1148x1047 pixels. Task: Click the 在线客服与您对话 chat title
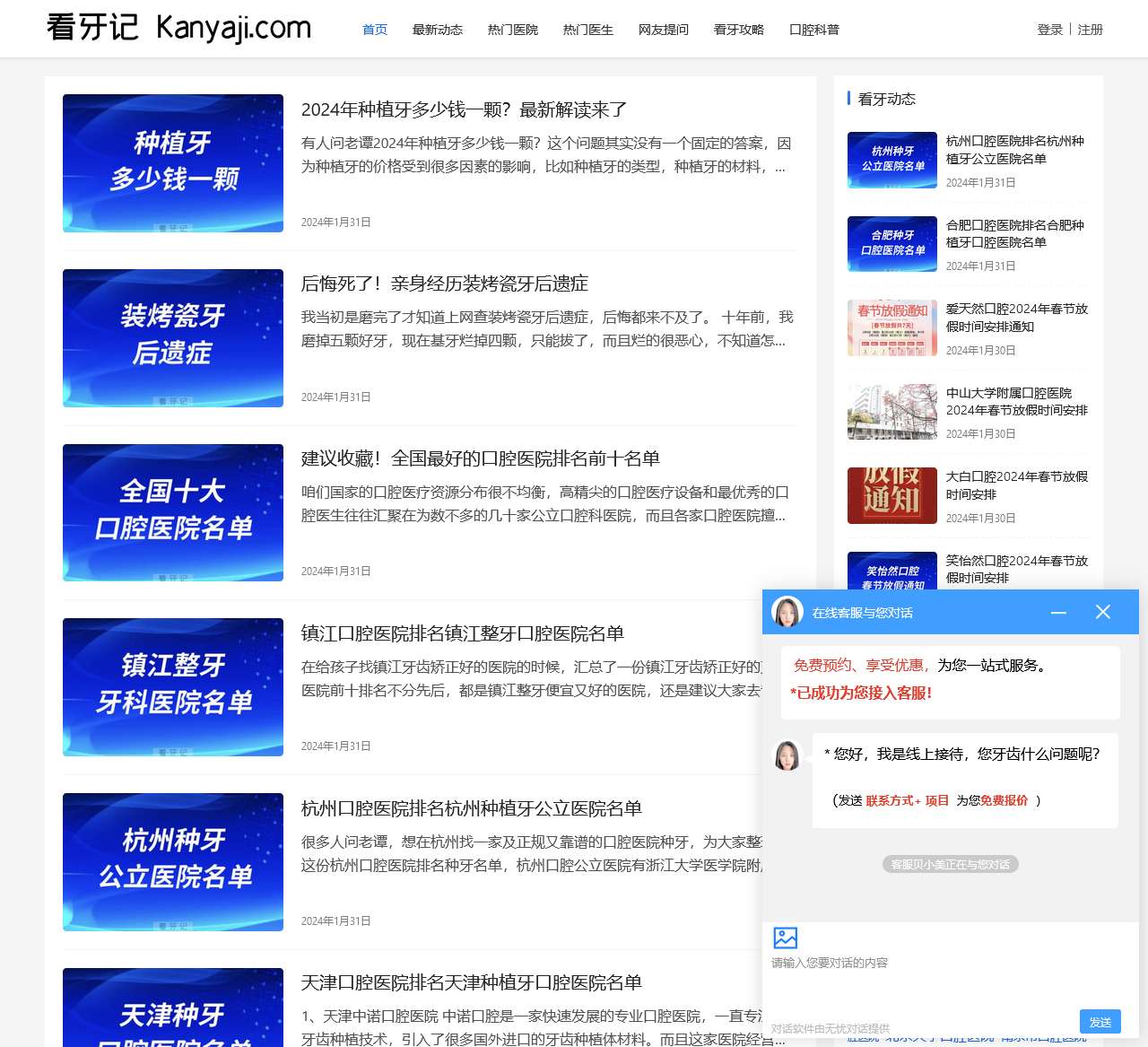point(862,613)
